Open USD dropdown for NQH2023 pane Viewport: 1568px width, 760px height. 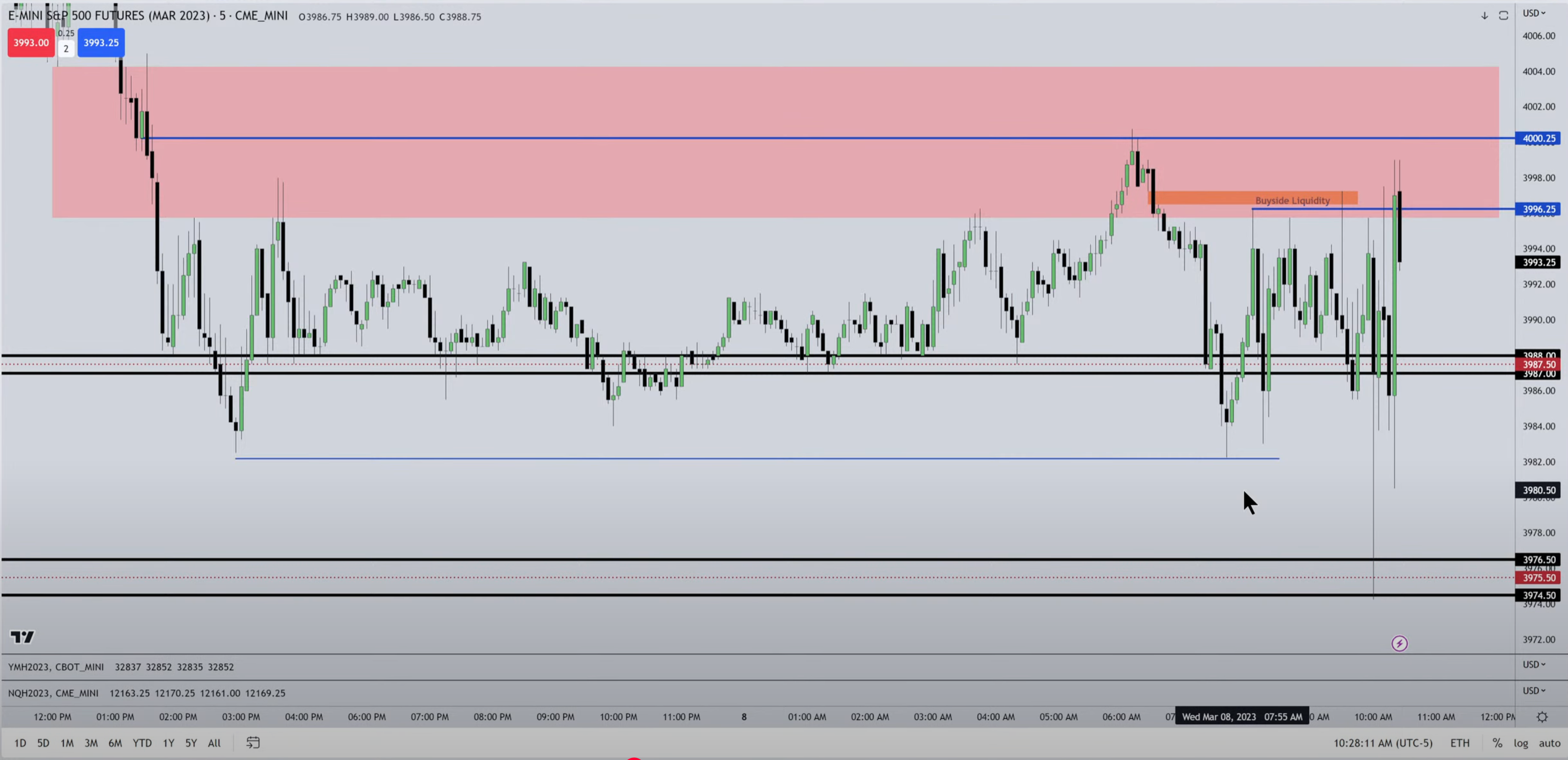[1534, 691]
